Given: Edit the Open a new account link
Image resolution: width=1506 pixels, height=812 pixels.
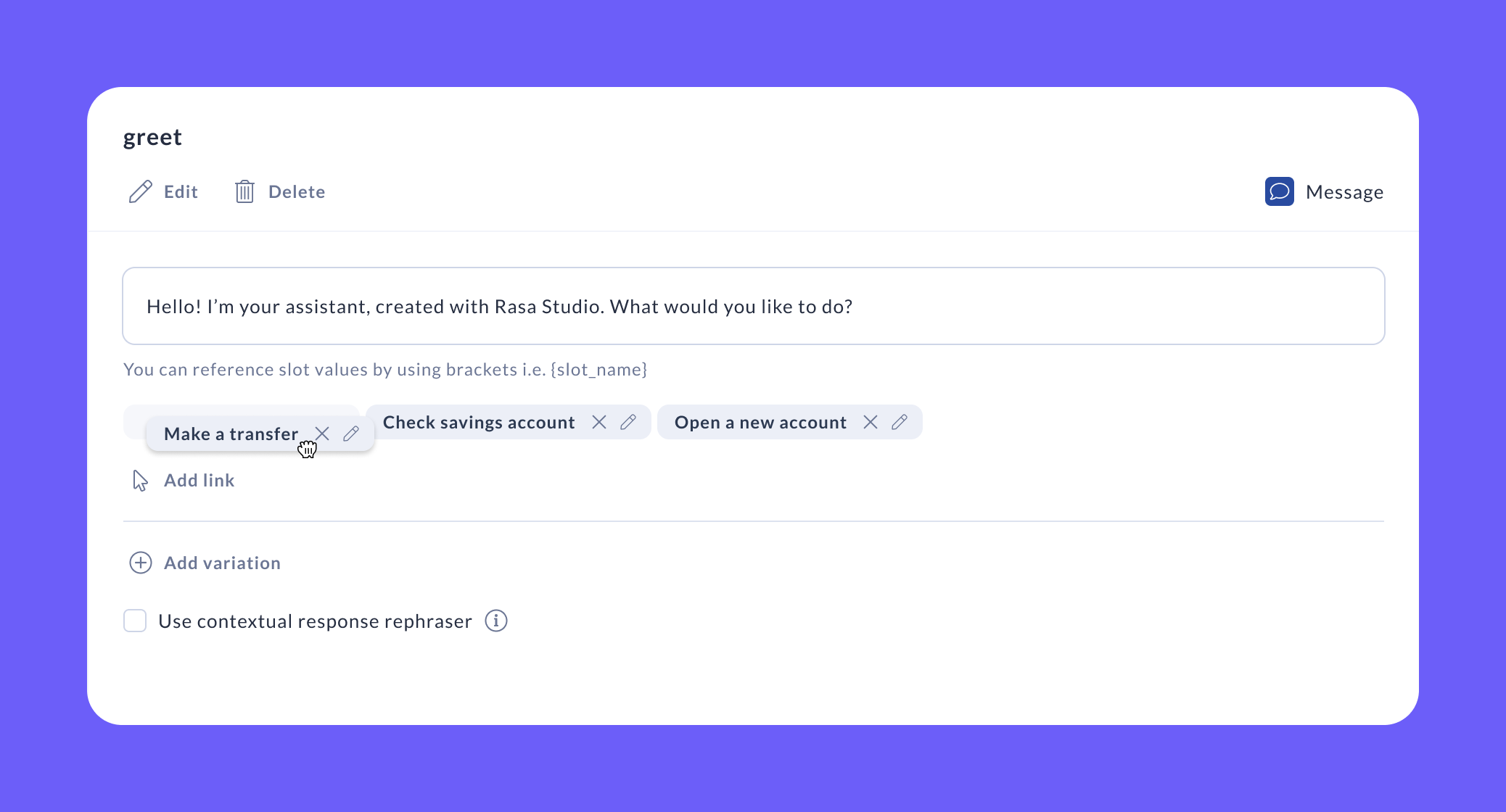Looking at the screenshot, I should point(900,422).
